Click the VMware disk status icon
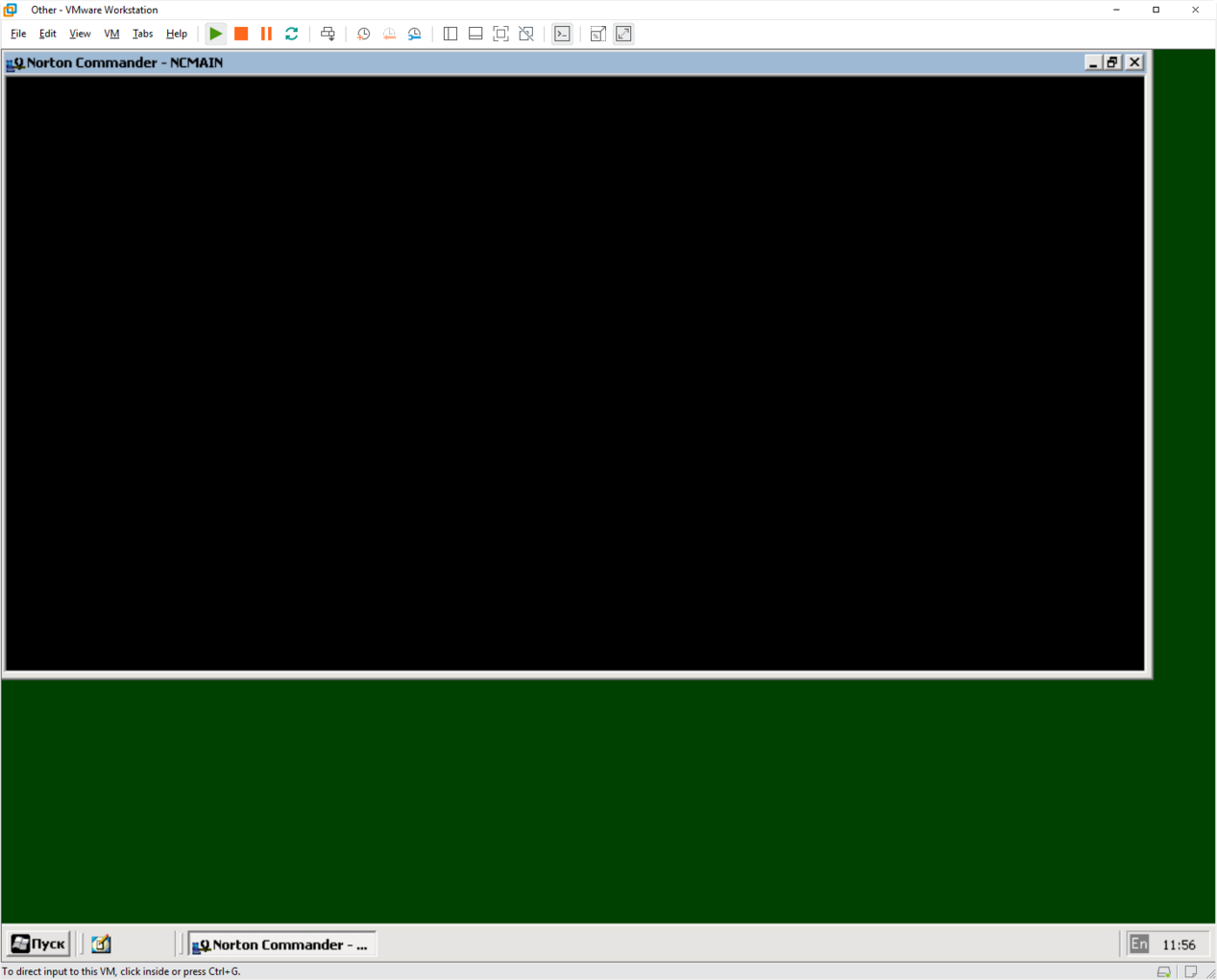Image resolution: width=1217 pixels, height=980 pixels. coord(1164,971)
